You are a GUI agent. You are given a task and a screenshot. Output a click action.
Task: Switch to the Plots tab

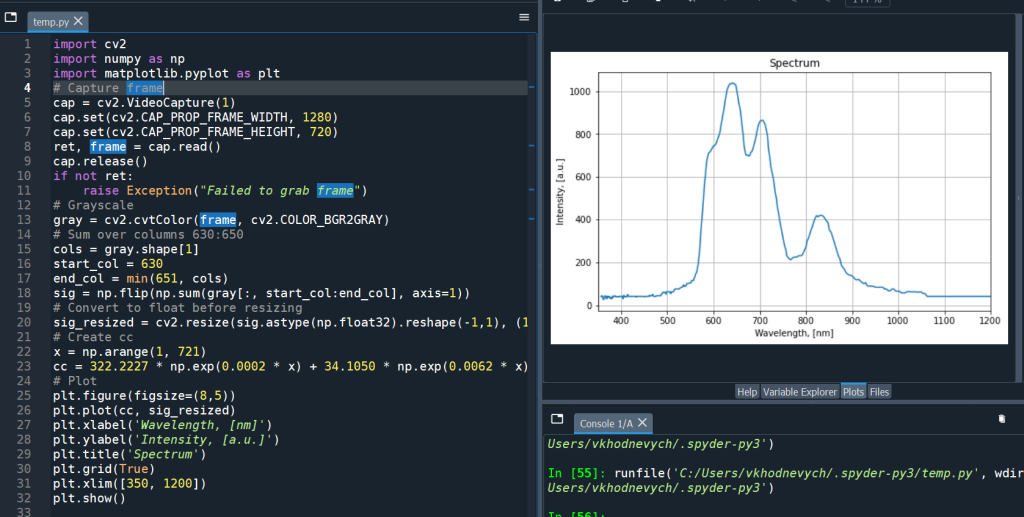(853, 392)
